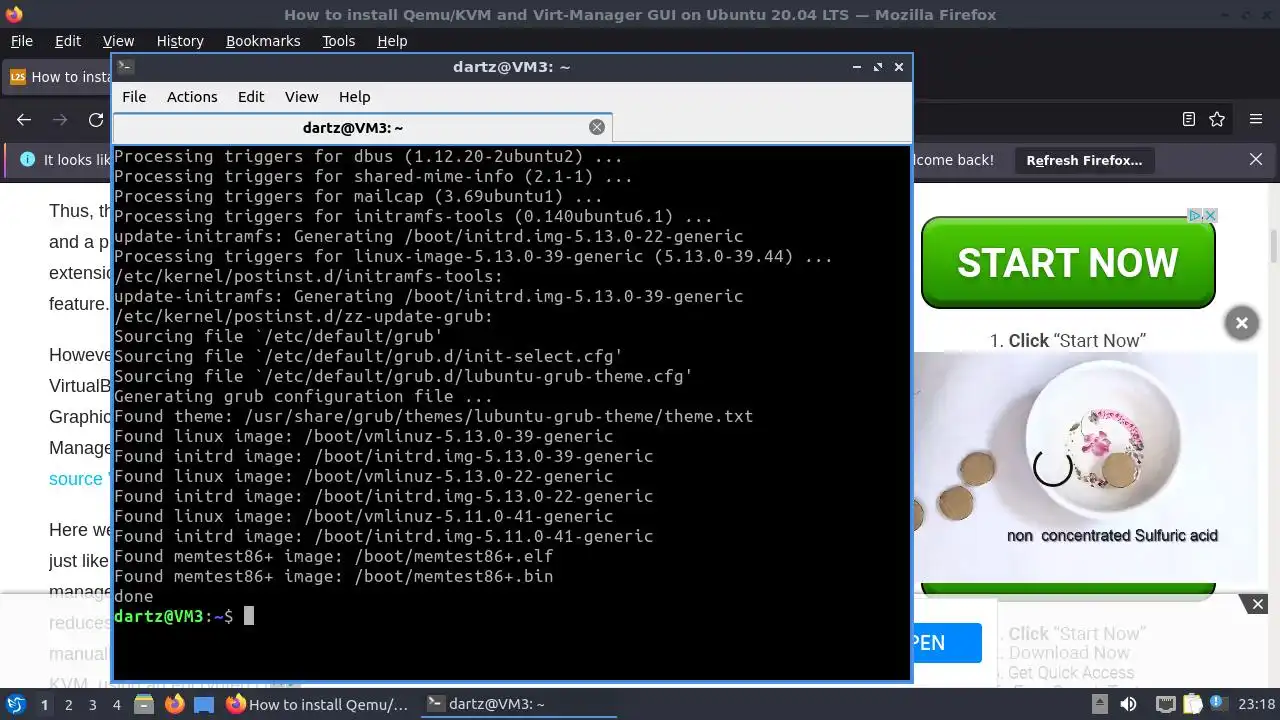Viewport: 1280px width, 720px height.
Task: Click the 'Refresh Firefox…' button
Action: (x=1084, y=160)
